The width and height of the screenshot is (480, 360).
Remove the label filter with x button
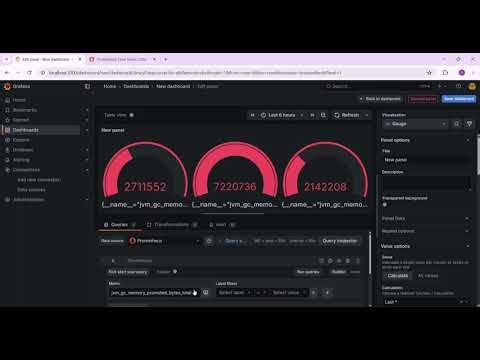[x=313, y=293]
